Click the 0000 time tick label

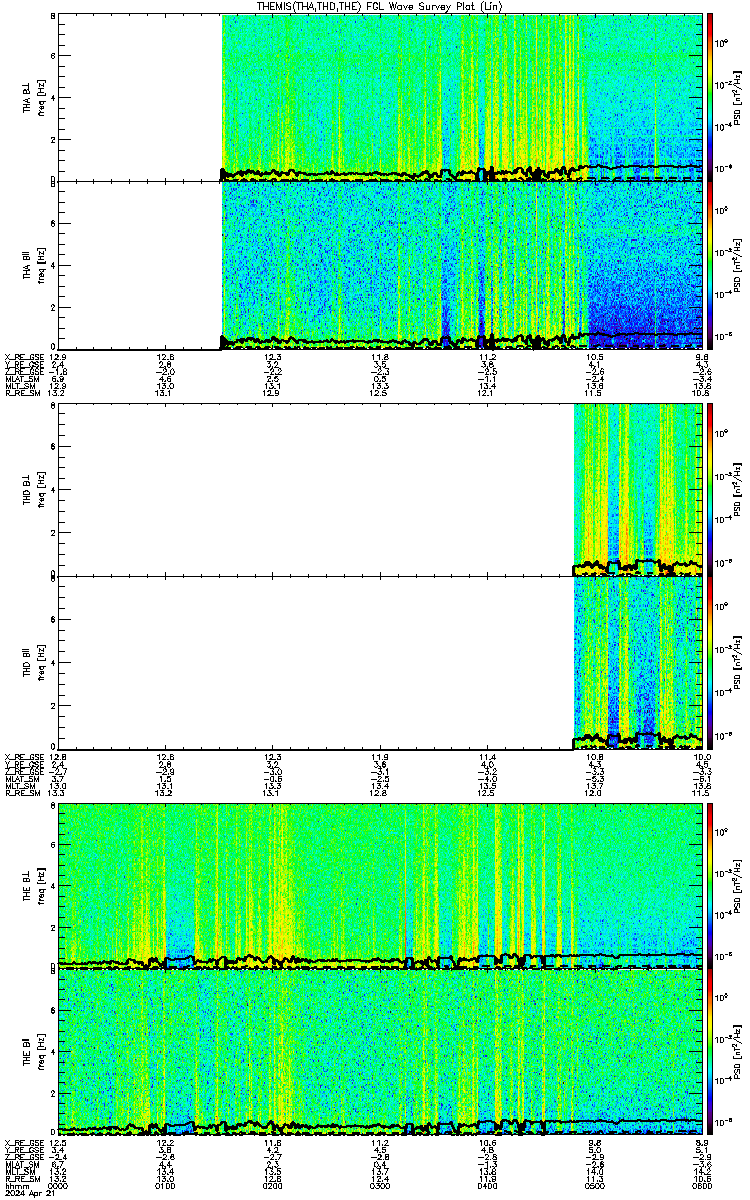pos(58,1186)
